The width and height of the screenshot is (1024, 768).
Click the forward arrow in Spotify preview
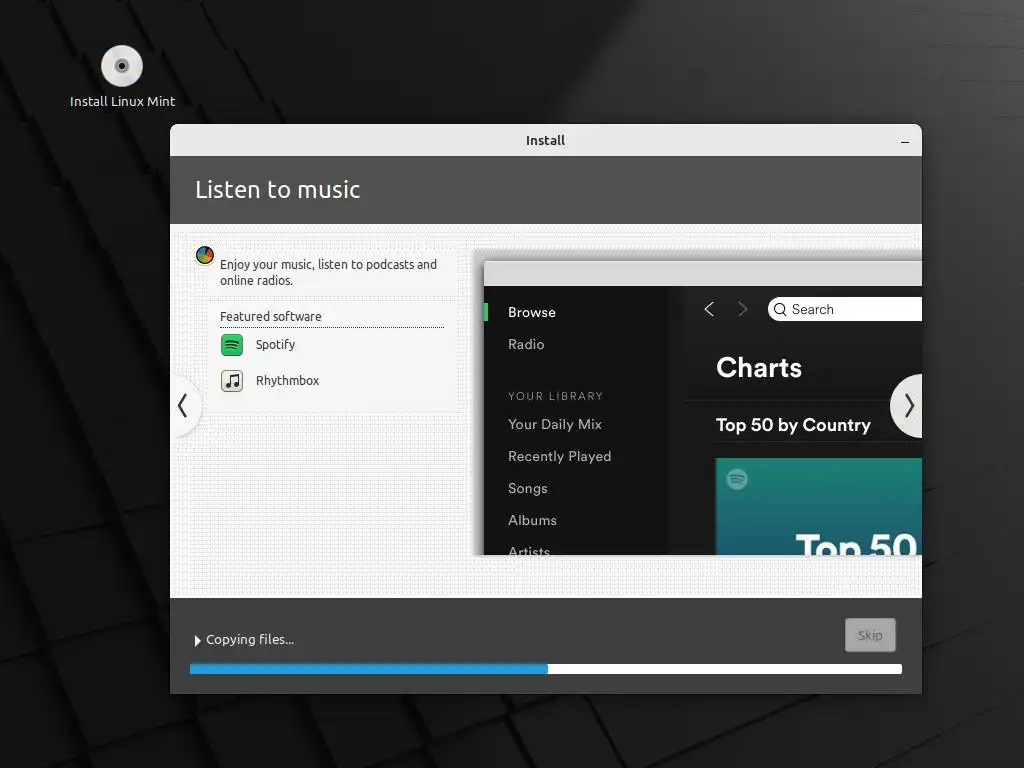pyautogui.click(x=743, y=309)
